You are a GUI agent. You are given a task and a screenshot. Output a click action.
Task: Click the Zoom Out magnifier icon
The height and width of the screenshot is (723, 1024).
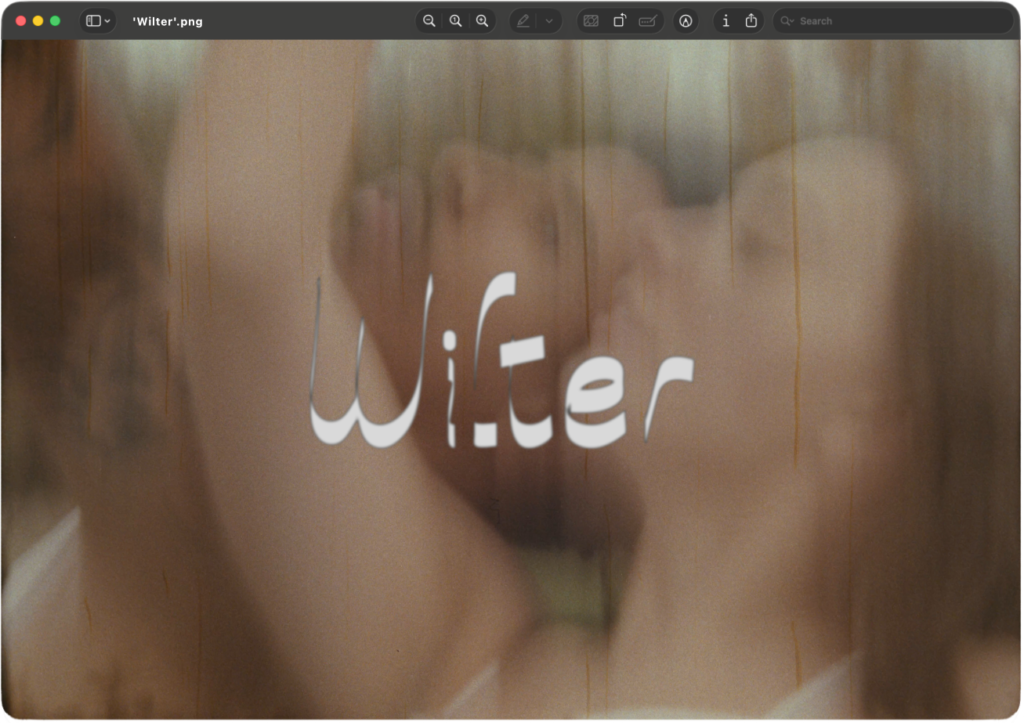(x=429, y=21)
